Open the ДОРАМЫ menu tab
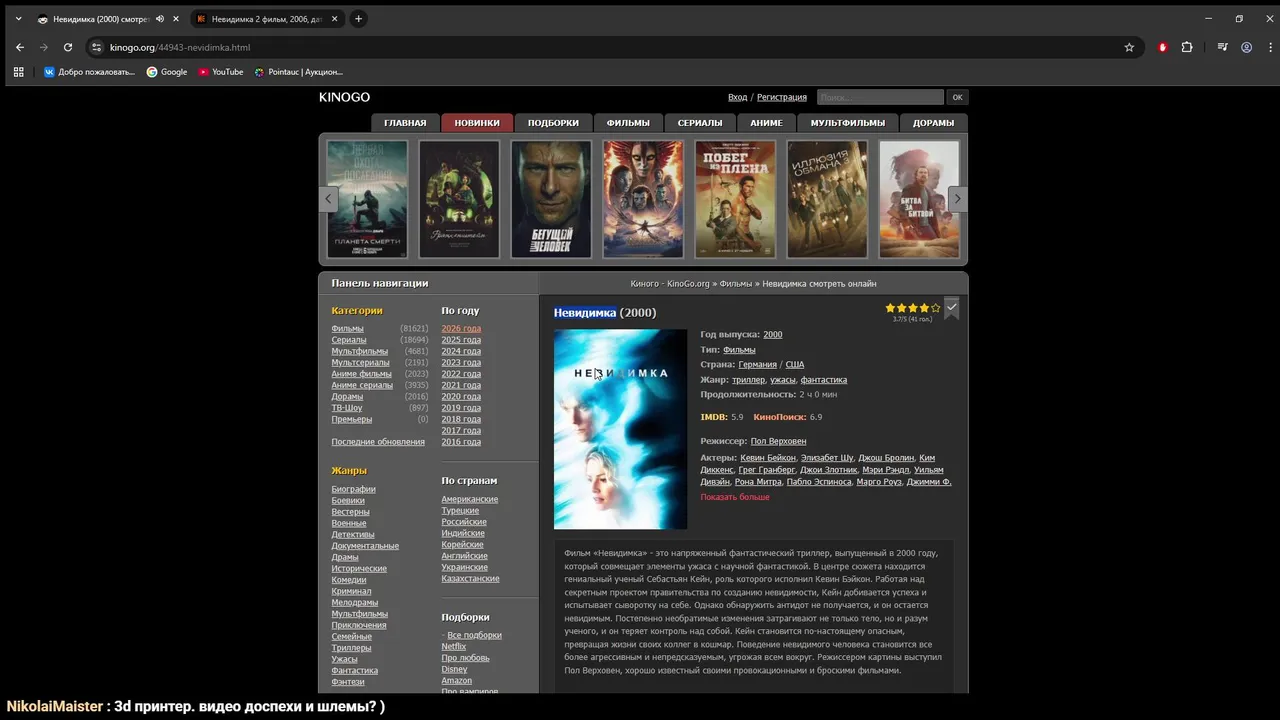 pos(933,123)
